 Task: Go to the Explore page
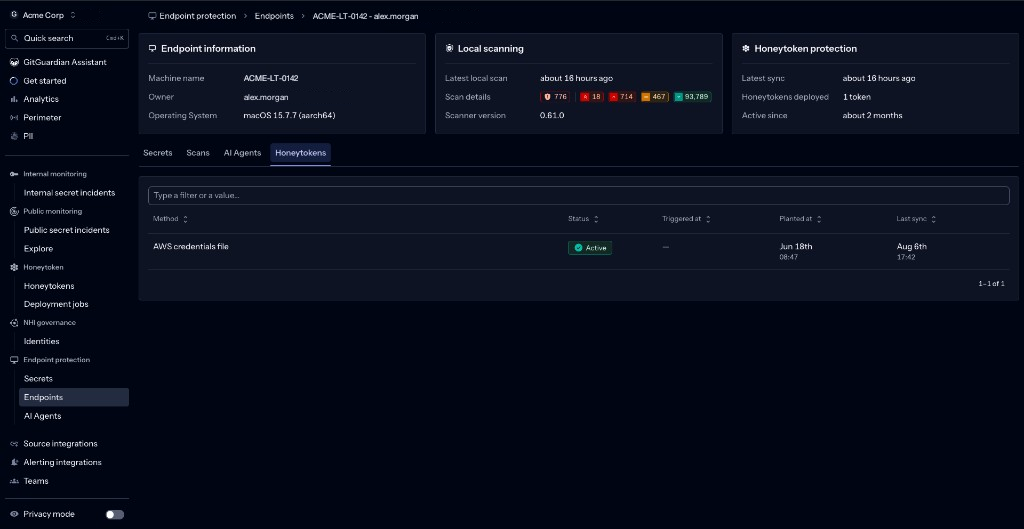(x=39, y=249)
